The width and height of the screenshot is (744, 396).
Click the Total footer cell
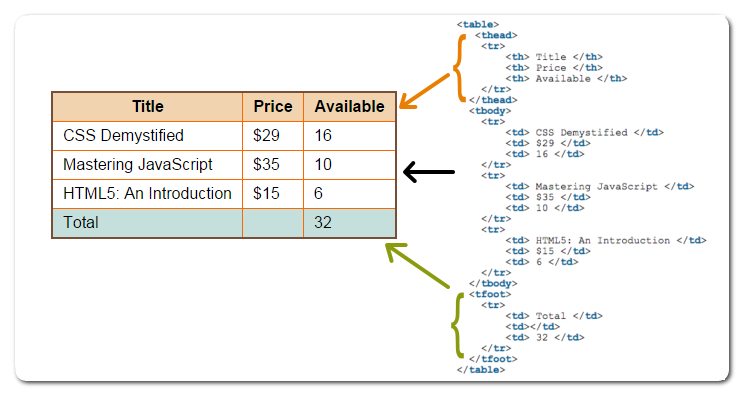[x=148, y=222]
